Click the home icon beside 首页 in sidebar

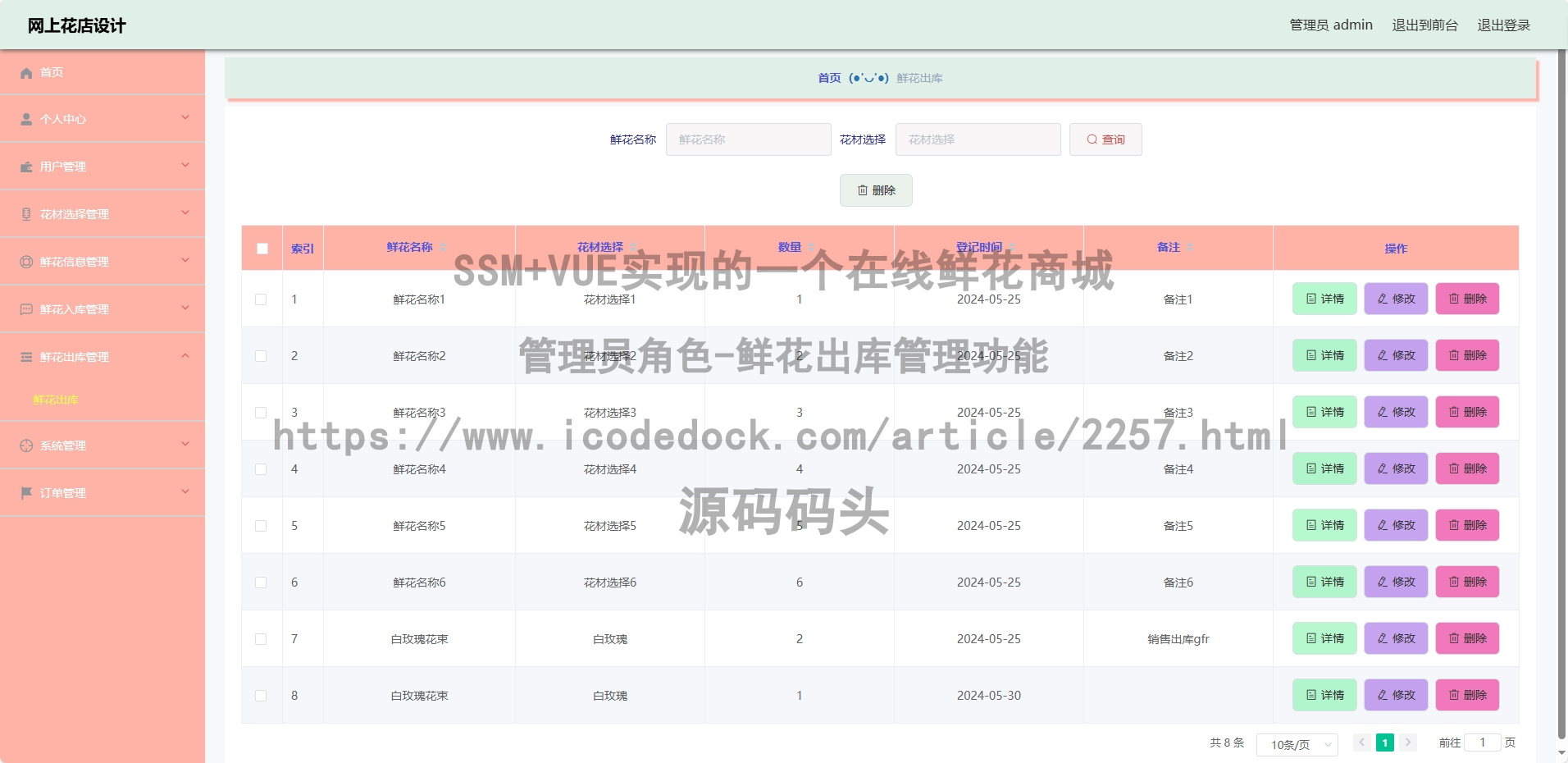click(x=26, y=73)
